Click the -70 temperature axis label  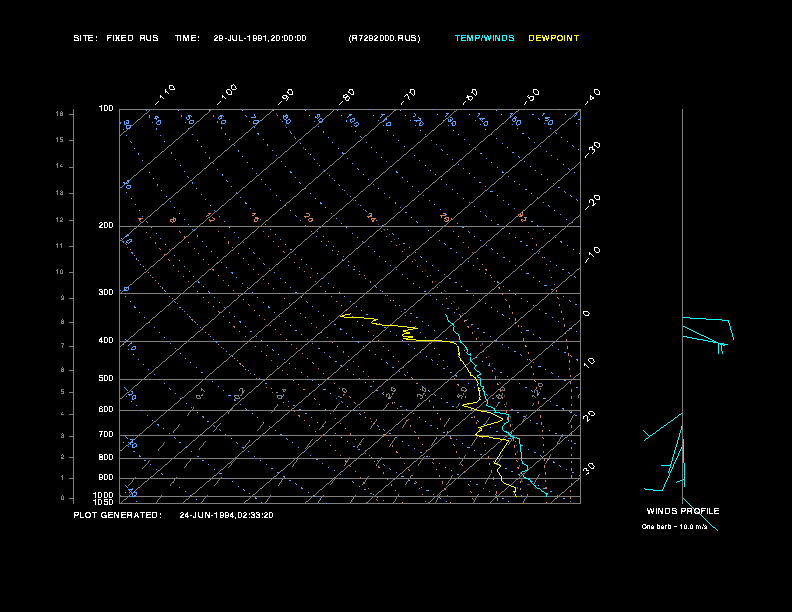coord(408,97)
